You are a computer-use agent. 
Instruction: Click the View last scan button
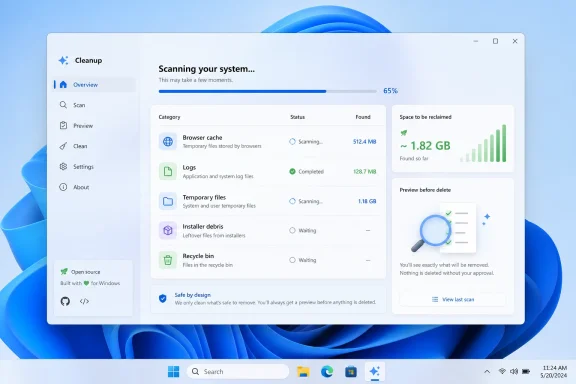(453, 299)
